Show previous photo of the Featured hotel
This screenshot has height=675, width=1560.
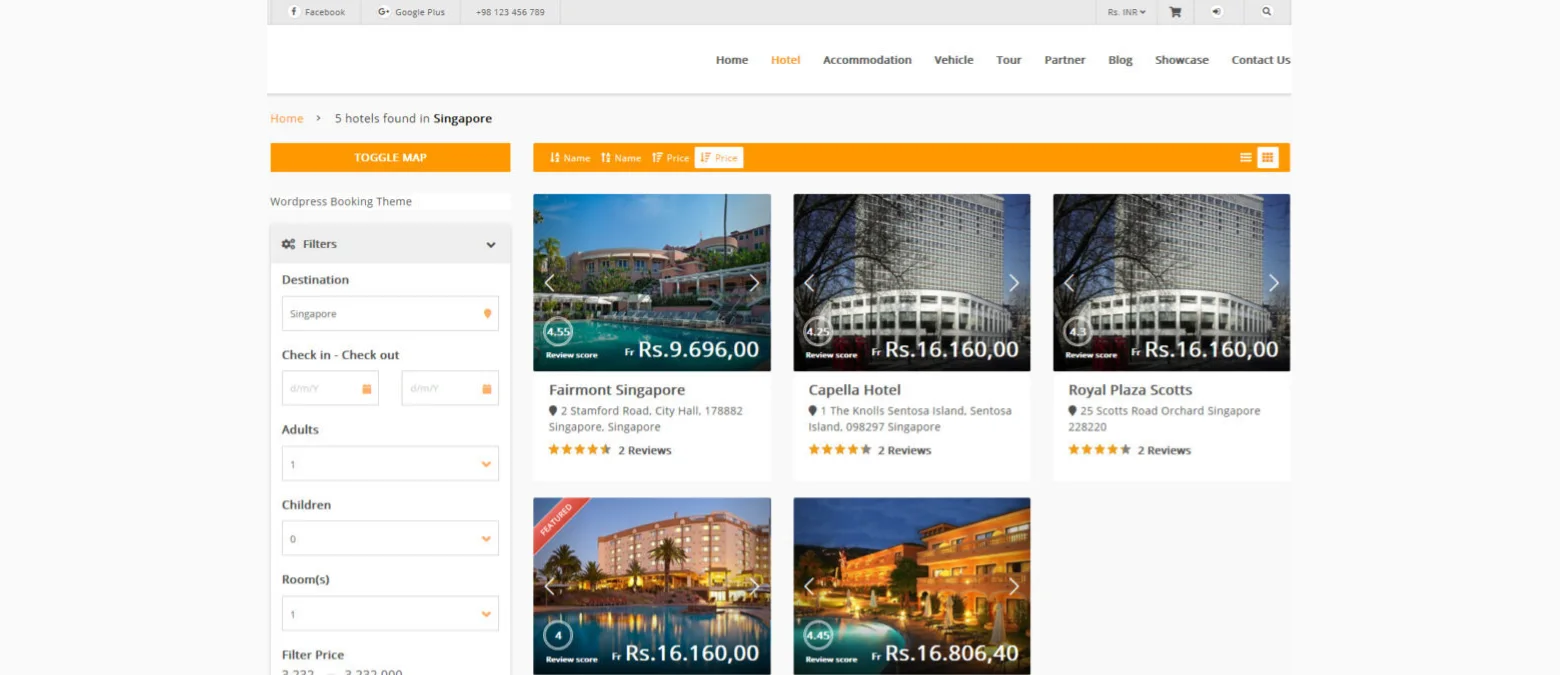point(549,587)
